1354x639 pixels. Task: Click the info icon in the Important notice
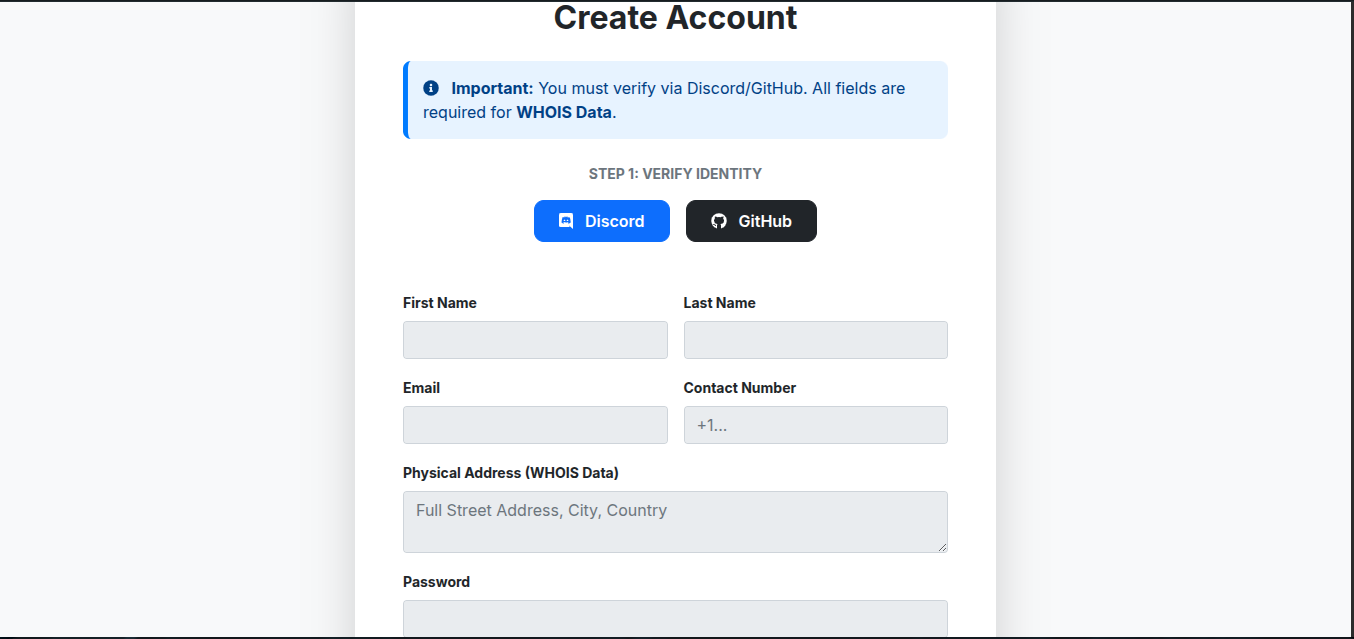431,87
